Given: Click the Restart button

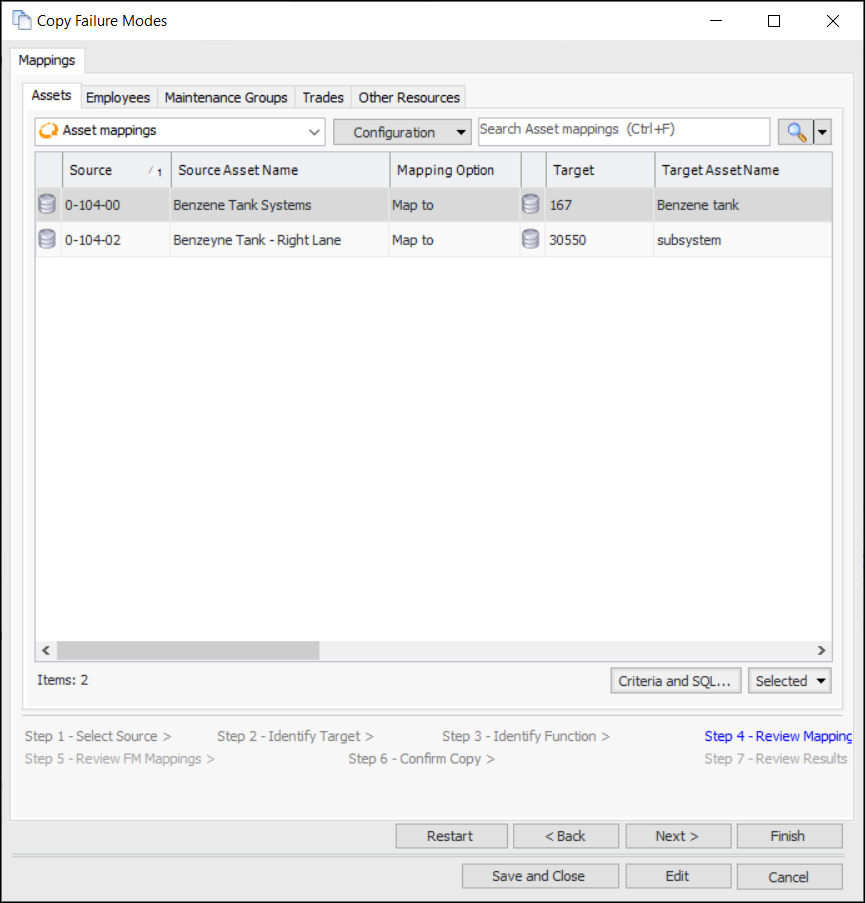Looking at the screenshot, I should [x=451, y=836].
